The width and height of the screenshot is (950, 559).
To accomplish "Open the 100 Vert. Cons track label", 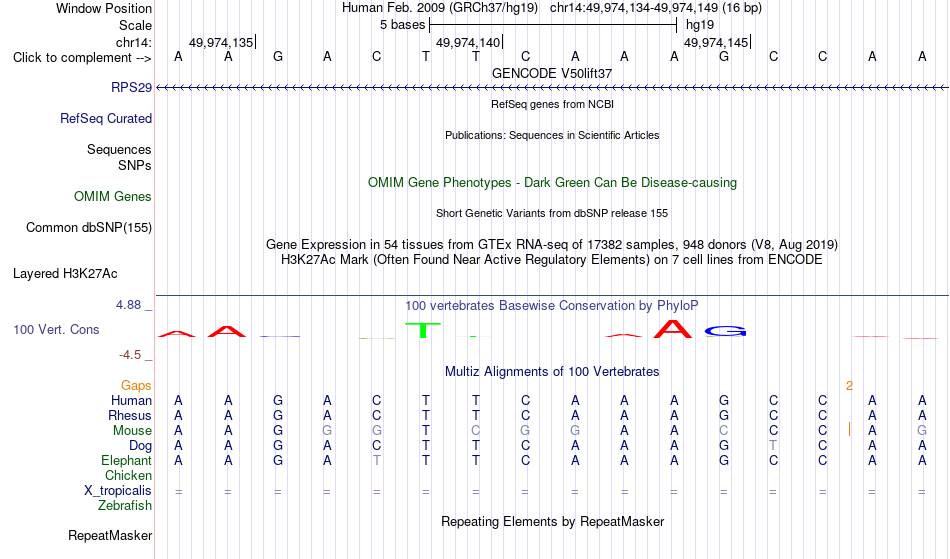I will [x=56, y=329].
